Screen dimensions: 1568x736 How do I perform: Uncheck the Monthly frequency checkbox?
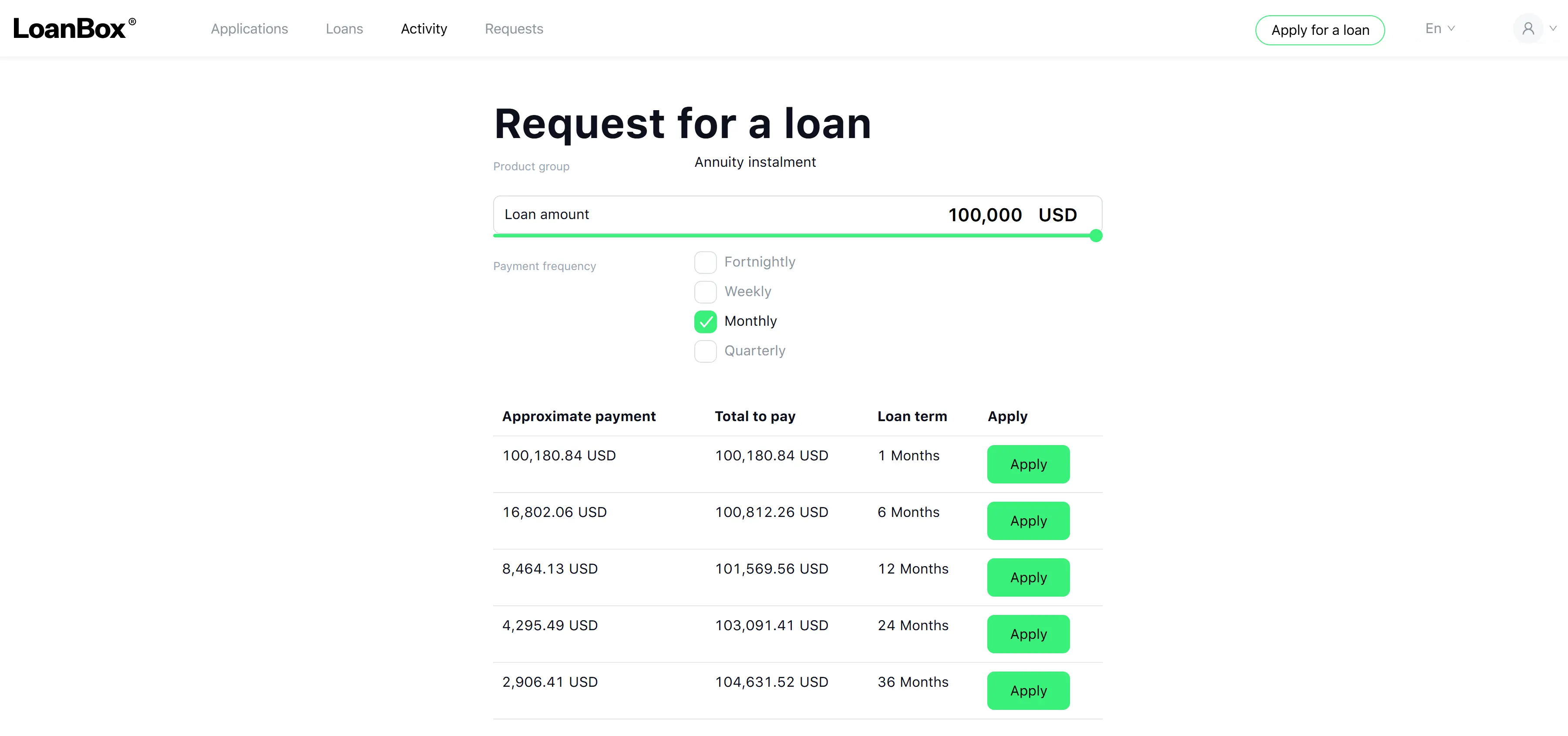pyautogui.click(x=706, y=321)
